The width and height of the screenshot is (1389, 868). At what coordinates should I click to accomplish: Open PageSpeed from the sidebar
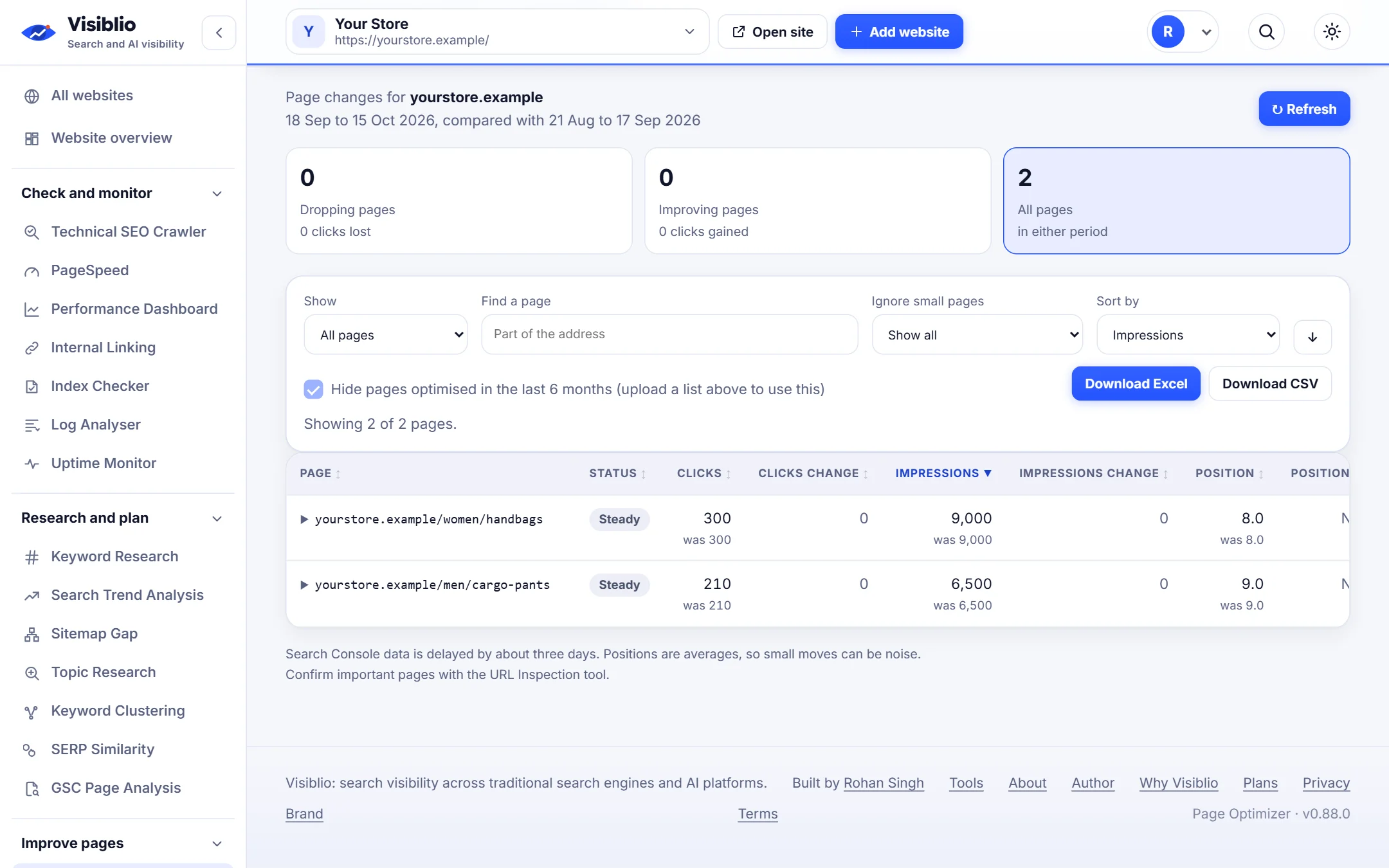pyautogui.click(x=122, y=271)
